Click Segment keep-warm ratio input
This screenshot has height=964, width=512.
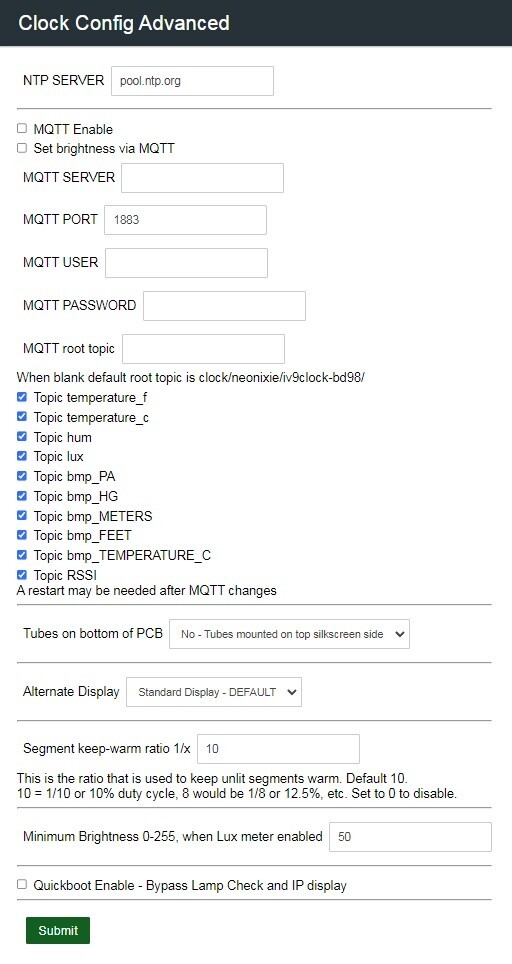[x=278, y=749]
